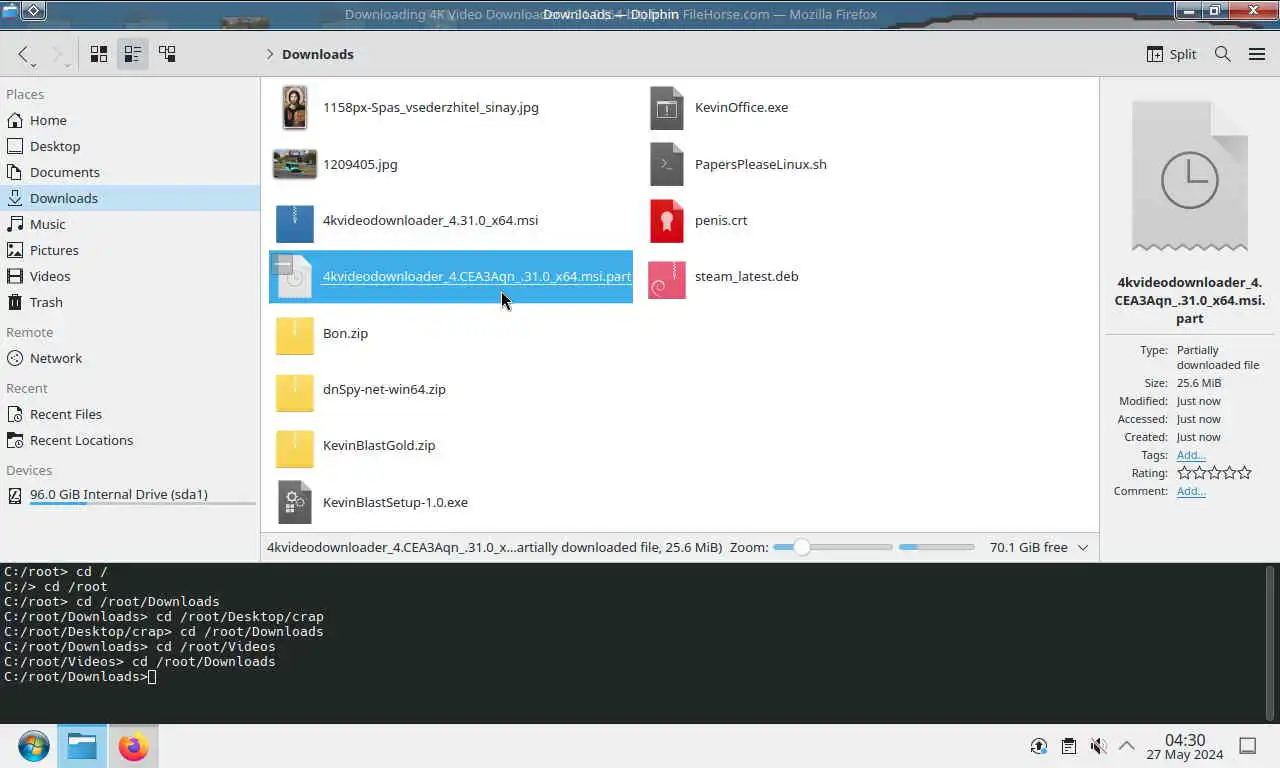
Task: Open the clipboard tray icon
Action: click(x=1068, y=746)
